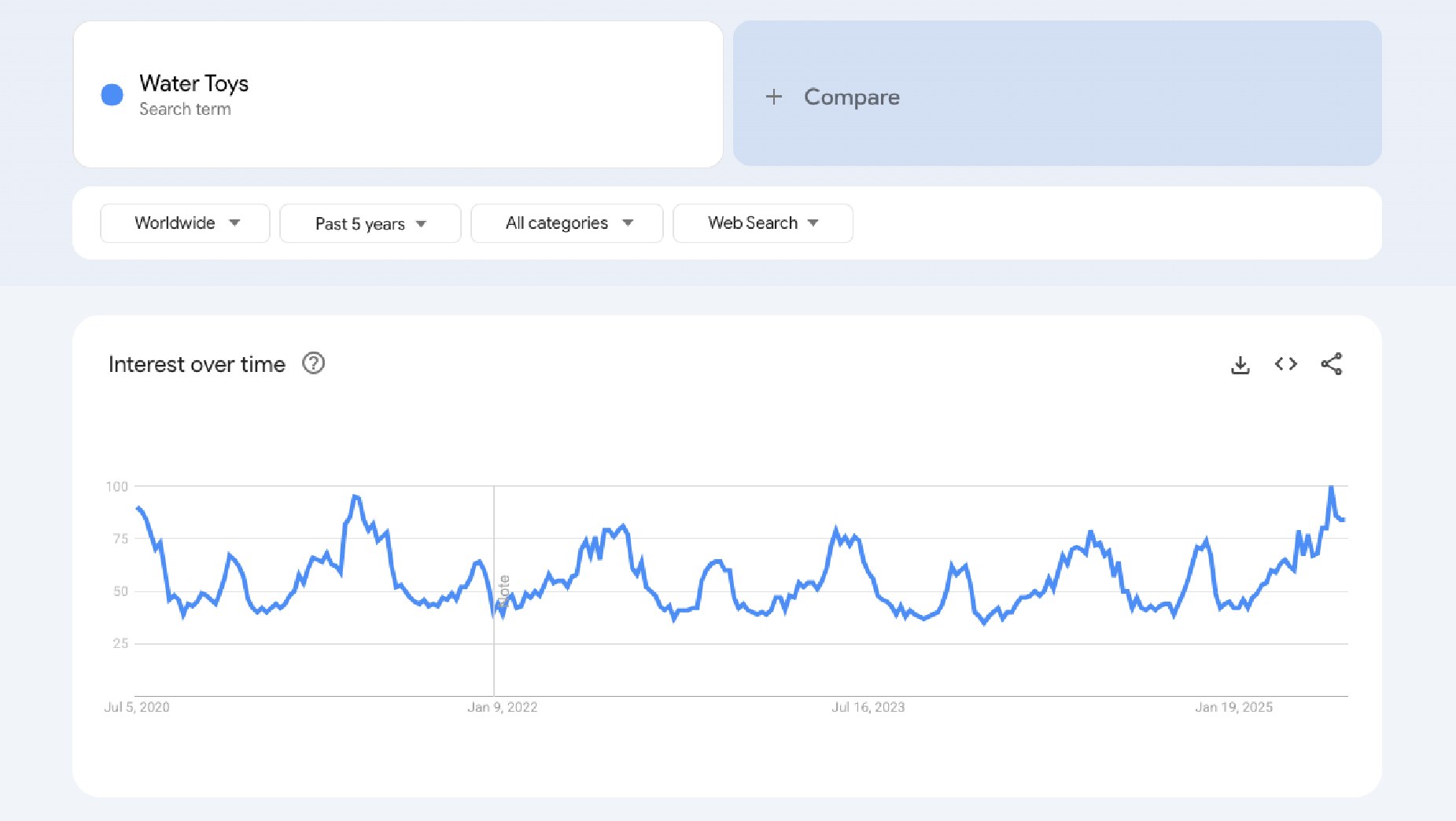Share the interest over time chart

tap(1332, 364)
